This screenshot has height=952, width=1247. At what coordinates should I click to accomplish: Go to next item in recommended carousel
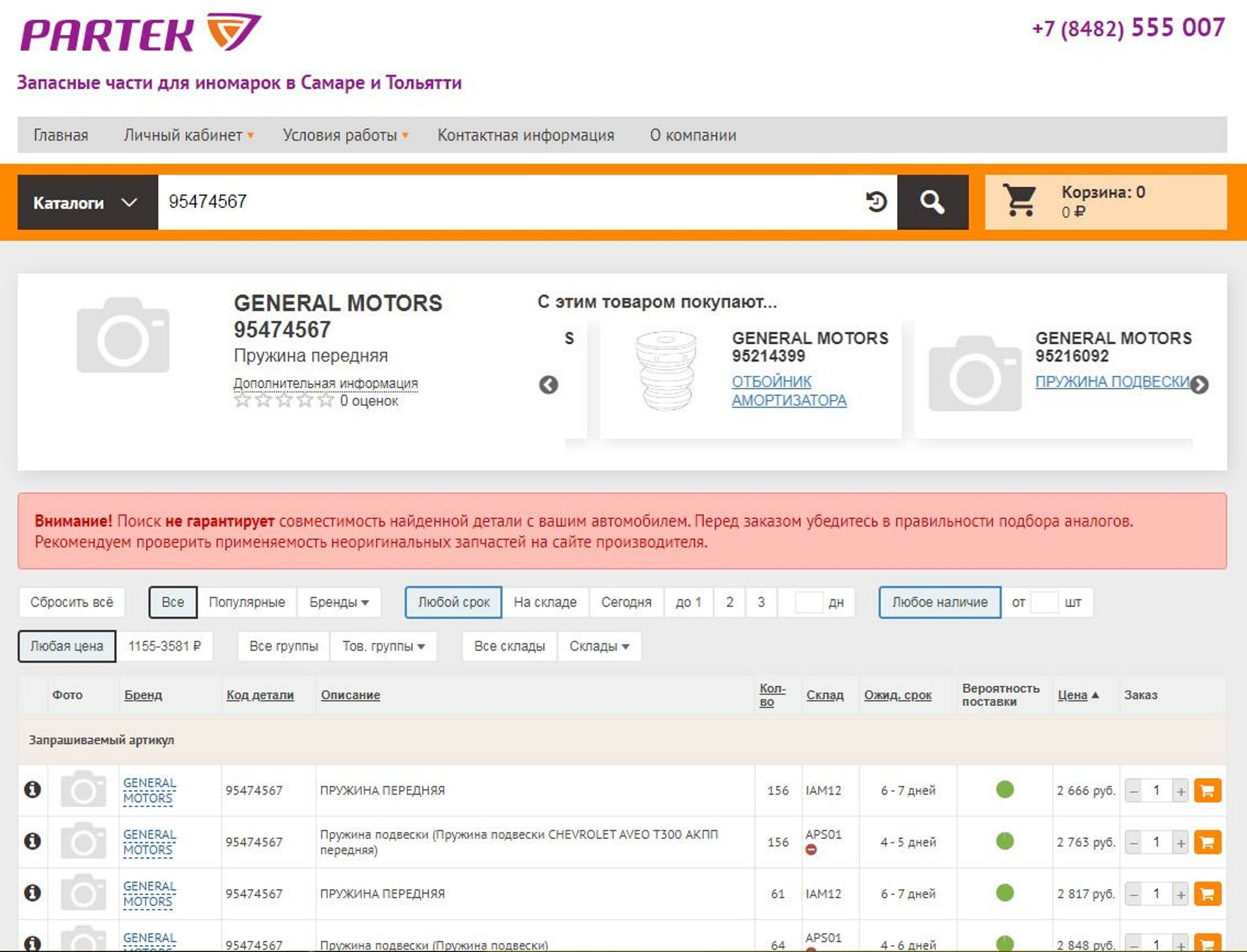click(1200, 385)
